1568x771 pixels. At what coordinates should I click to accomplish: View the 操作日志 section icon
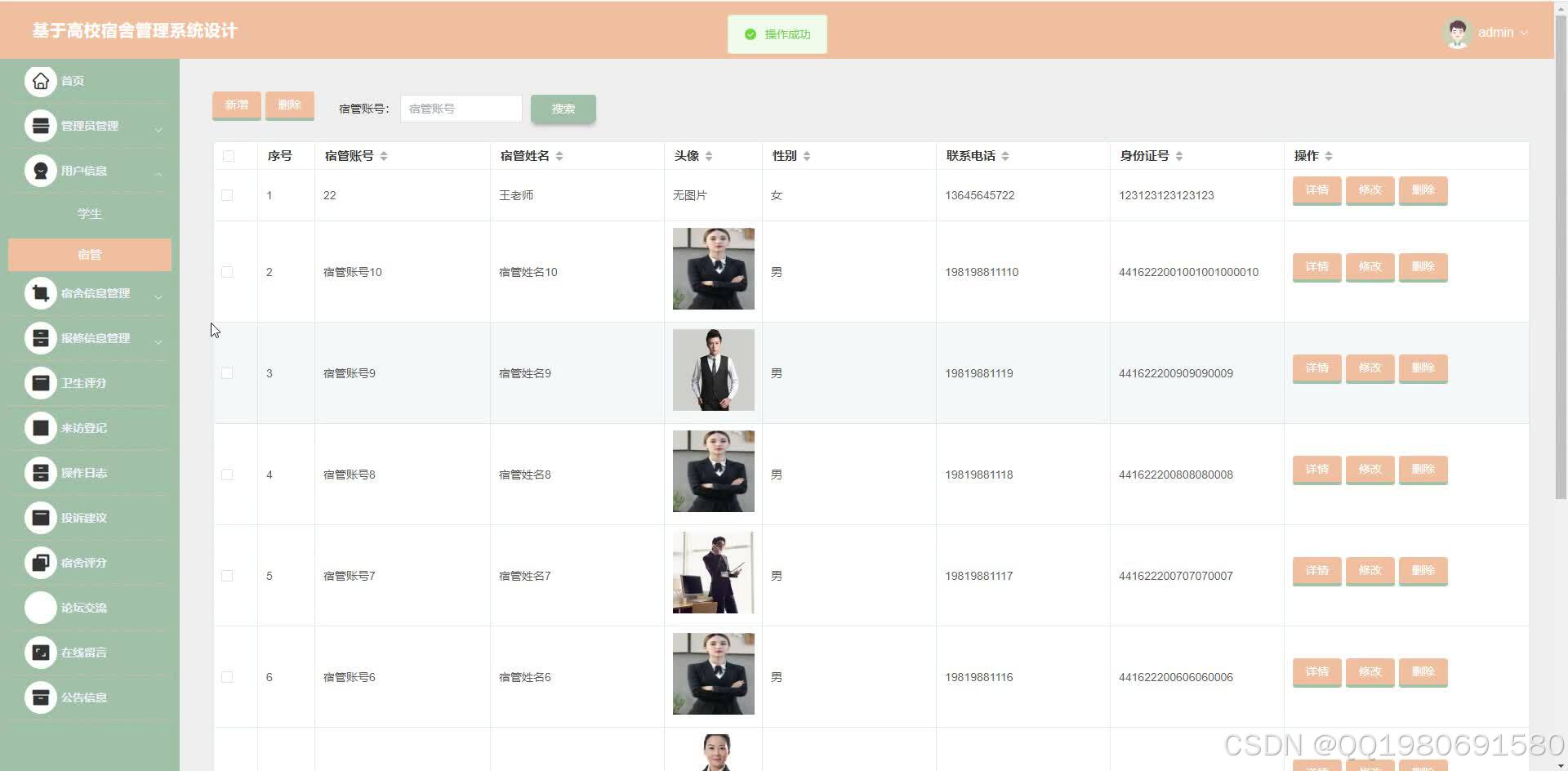tap(41, 473)
